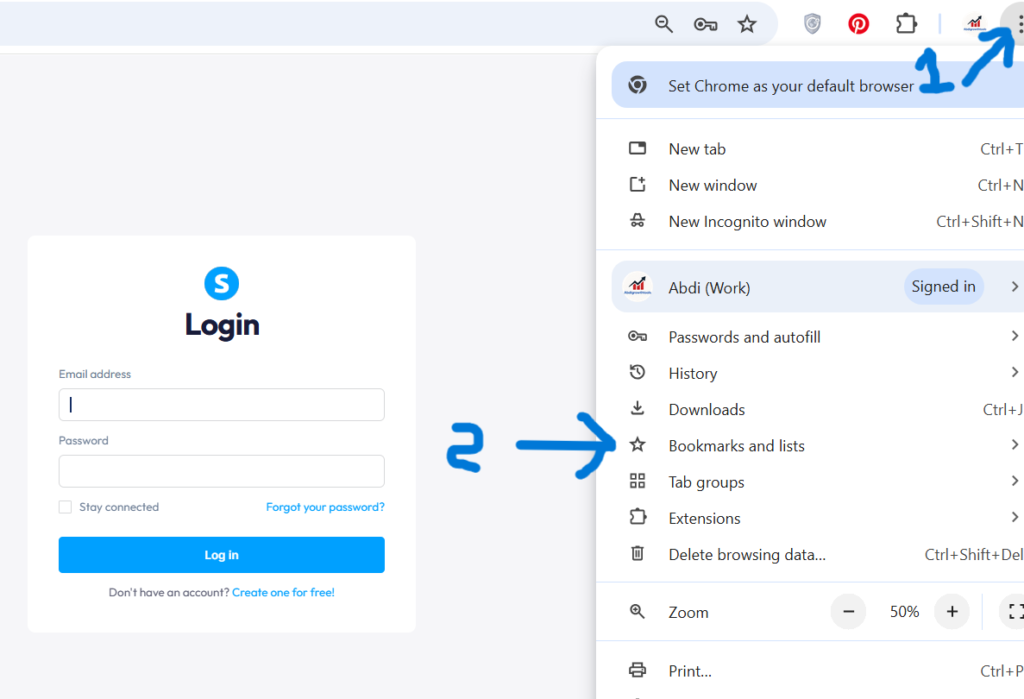The image size is (1024, 699).
Task: Expand the History submenu
Action: [x=692, y=373]
